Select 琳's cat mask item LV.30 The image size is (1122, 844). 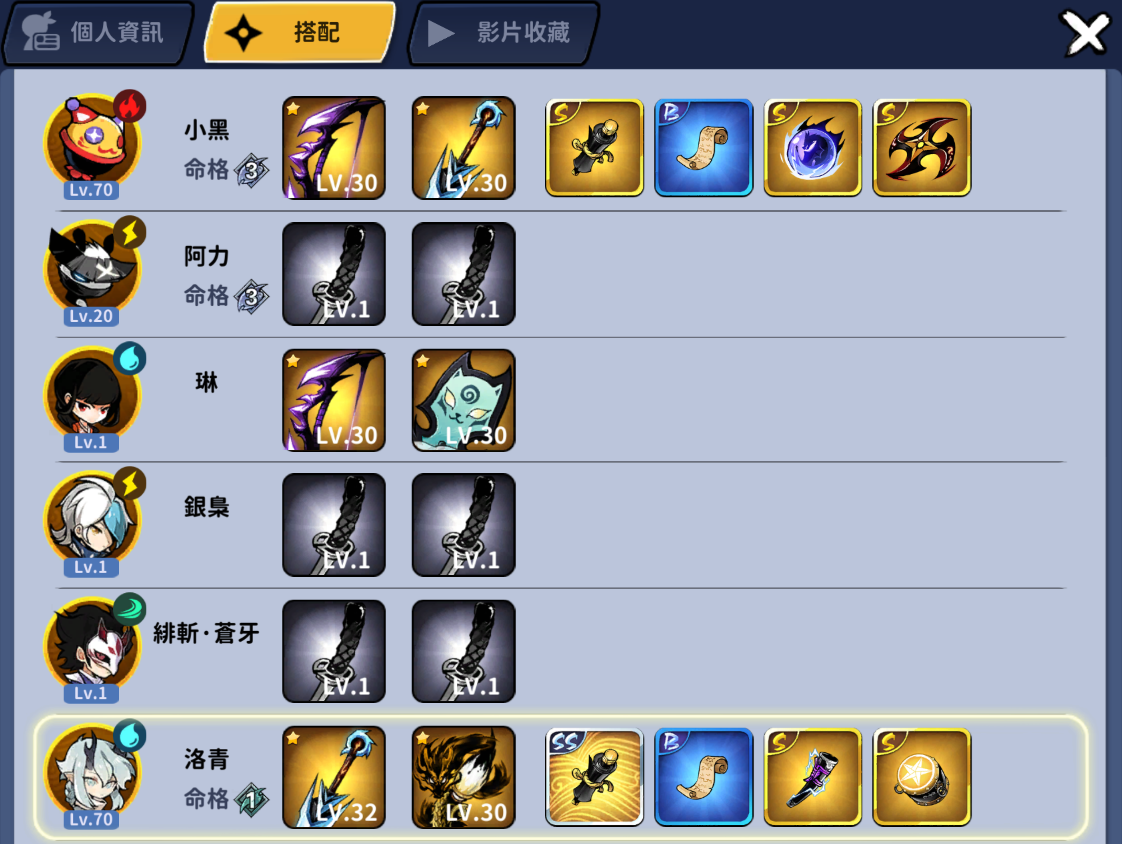[x=464, y=400]
